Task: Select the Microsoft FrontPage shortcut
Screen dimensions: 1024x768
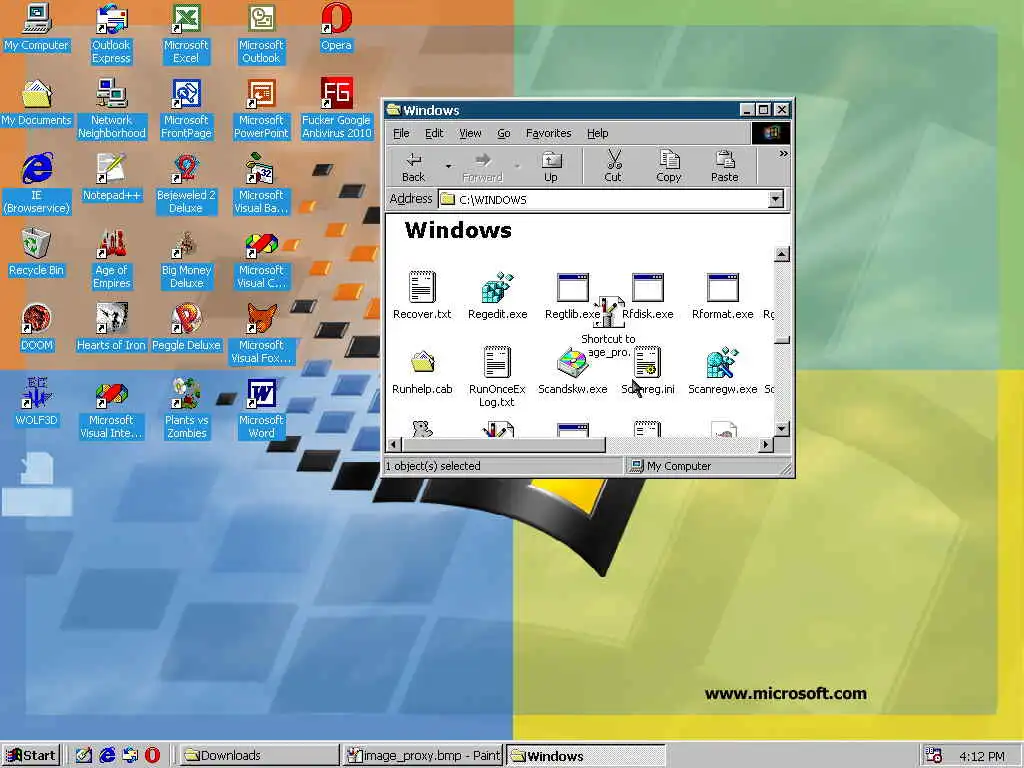Action: coord(186,109)
